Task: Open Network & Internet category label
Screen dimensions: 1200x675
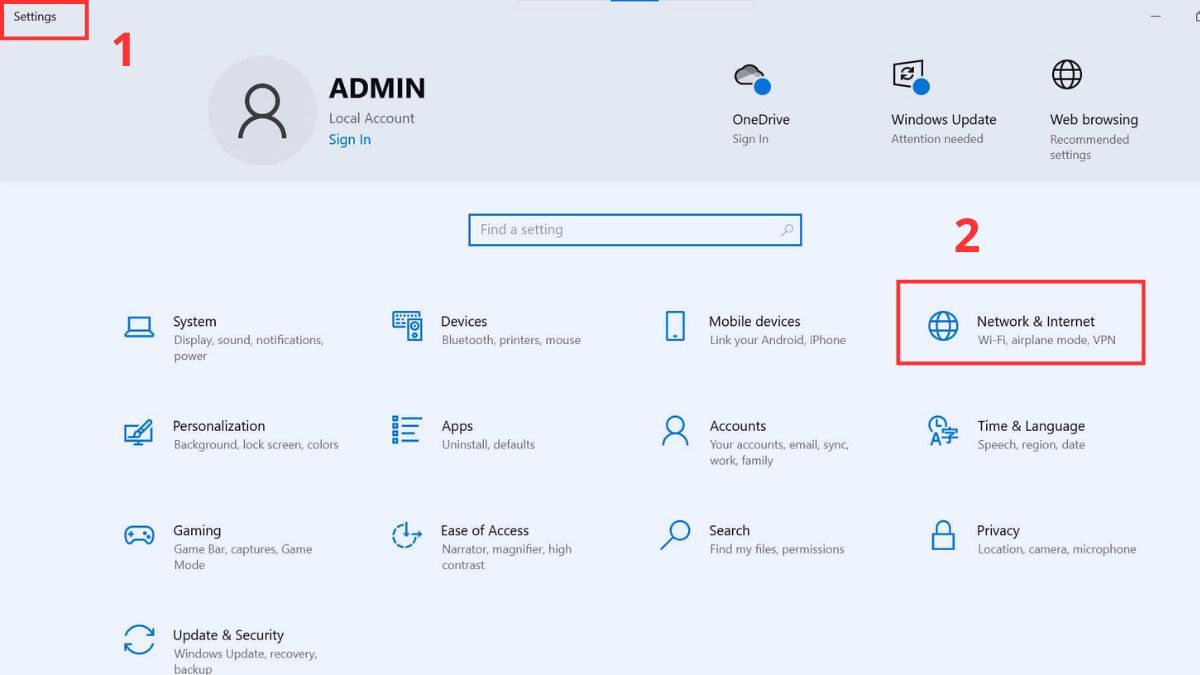Action: pos(1036,322)
